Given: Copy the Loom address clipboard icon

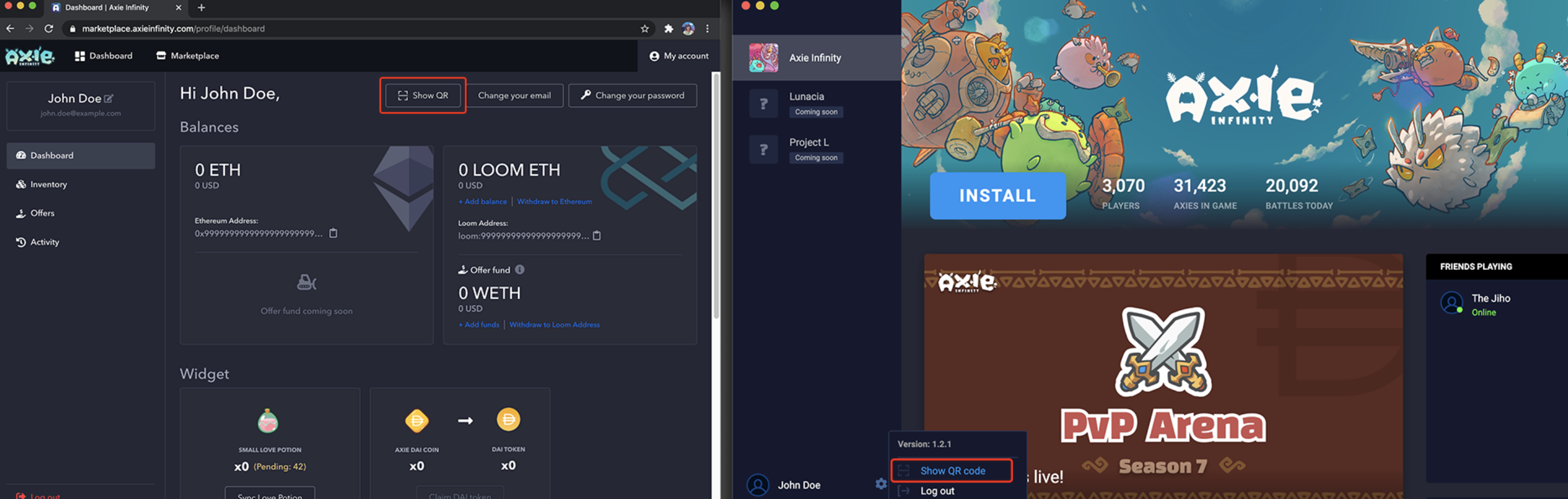Looking at the screenshot, I should [596, 236].
